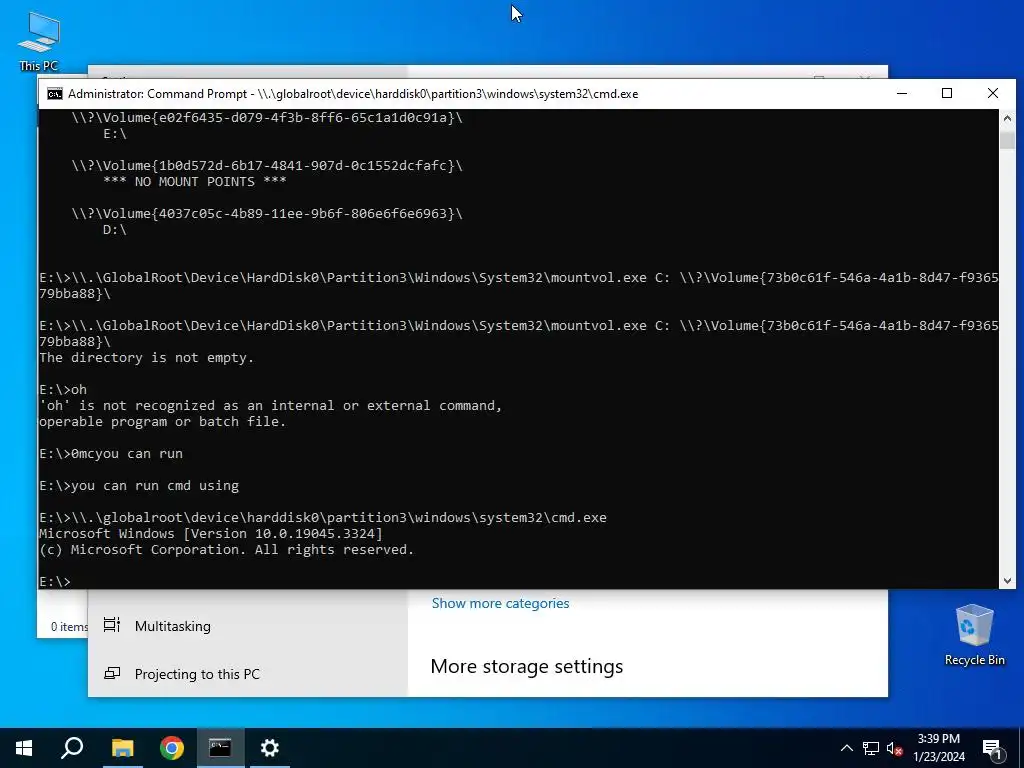Click the Command Prompt scroll down arrow
This screenshot has width=1024, height=768.
tap(1007, 580)
